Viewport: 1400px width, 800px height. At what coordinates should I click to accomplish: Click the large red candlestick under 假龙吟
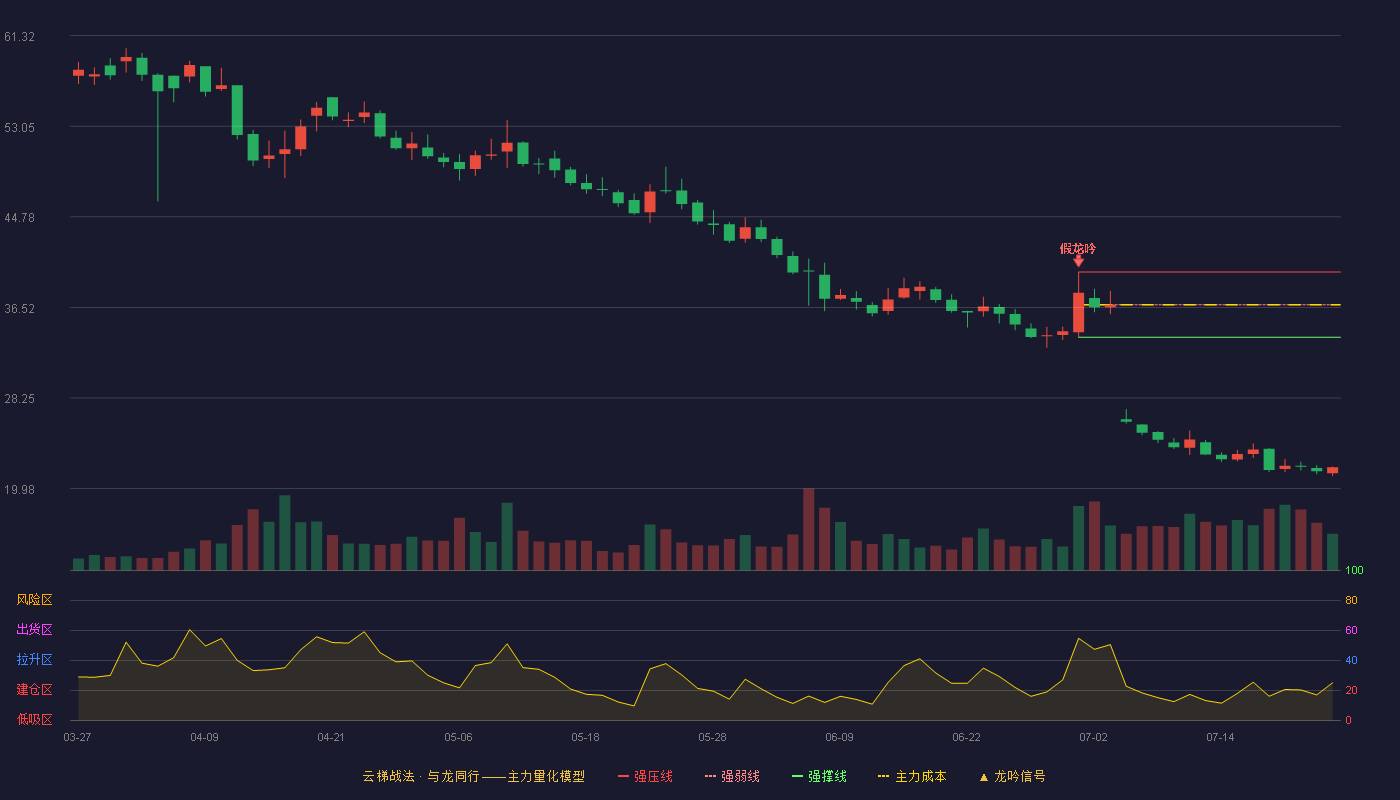[x=1078, y=312]
